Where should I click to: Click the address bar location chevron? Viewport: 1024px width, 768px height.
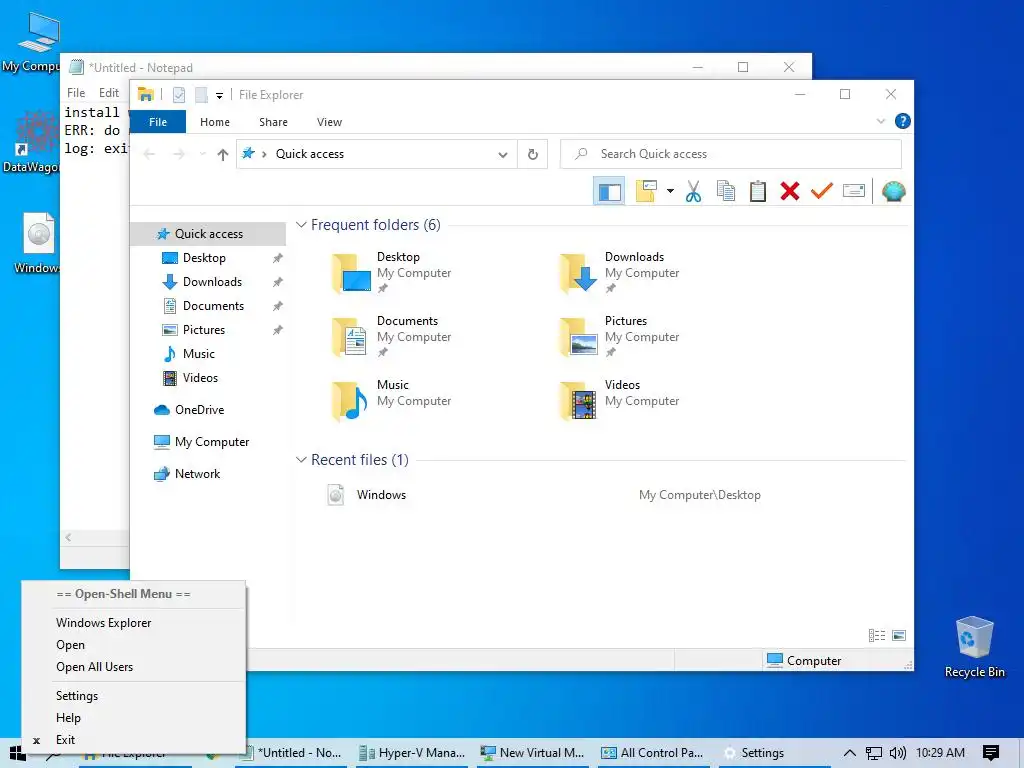pos(264,154)
